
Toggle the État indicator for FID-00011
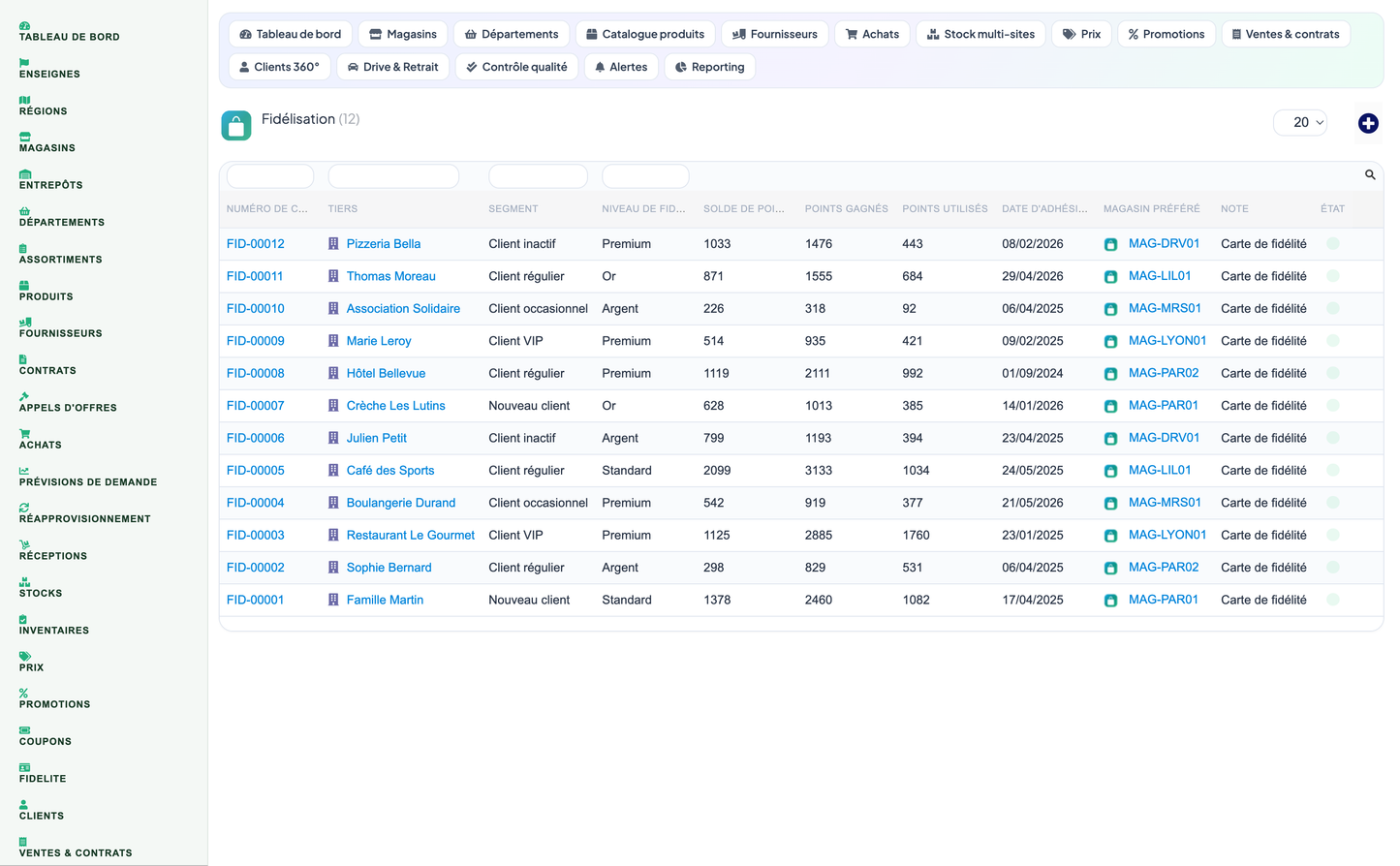pos(1333,276)
